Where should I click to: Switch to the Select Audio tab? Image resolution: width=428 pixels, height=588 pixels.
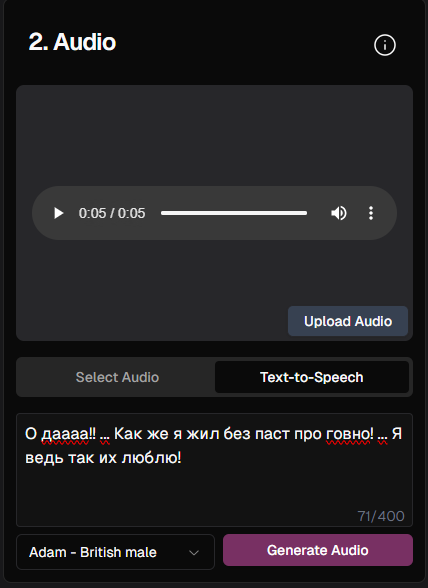[117, 377]
